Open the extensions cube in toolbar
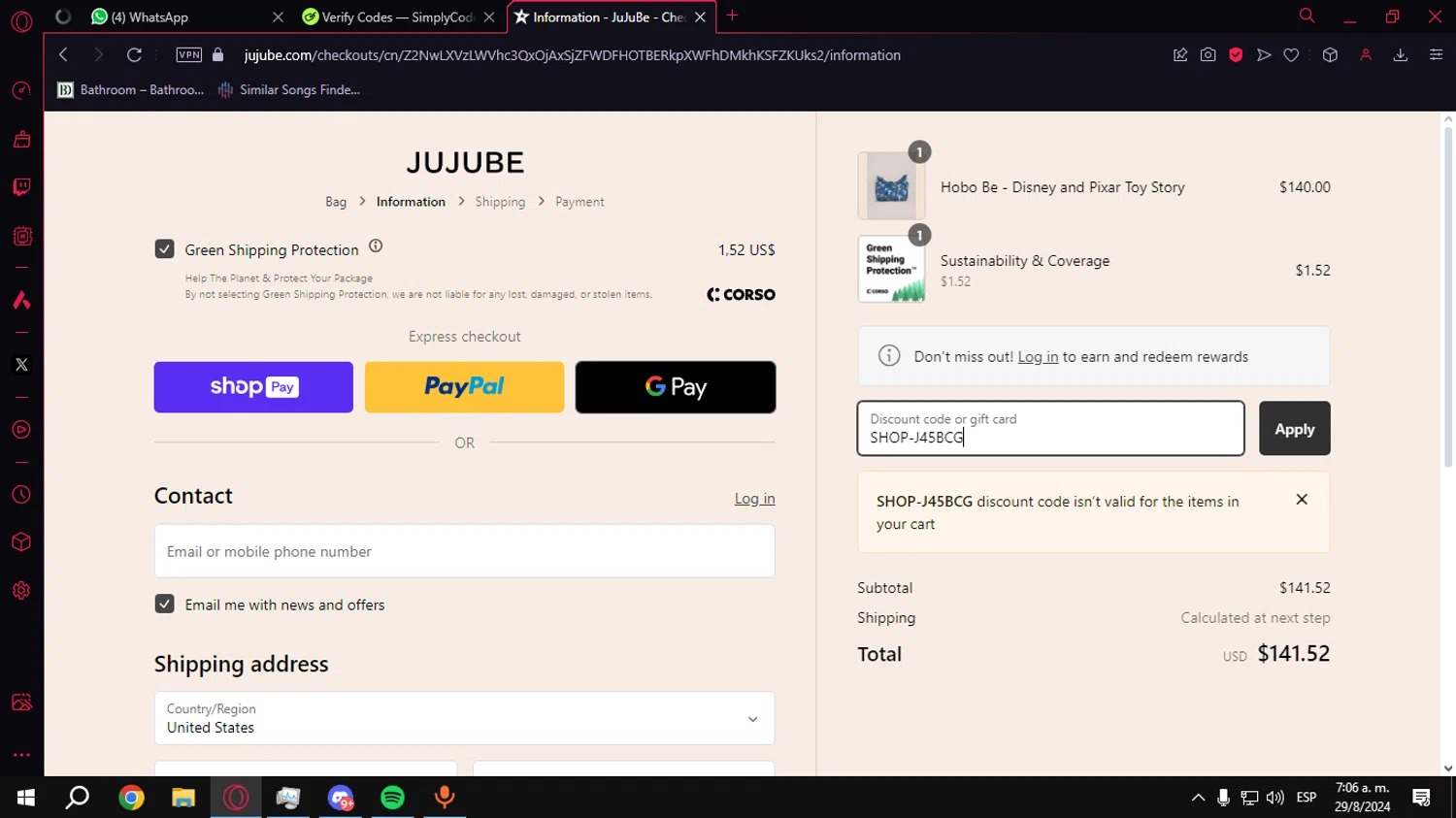Viewport: 1456px width, 818px height. click(1330, 55)
